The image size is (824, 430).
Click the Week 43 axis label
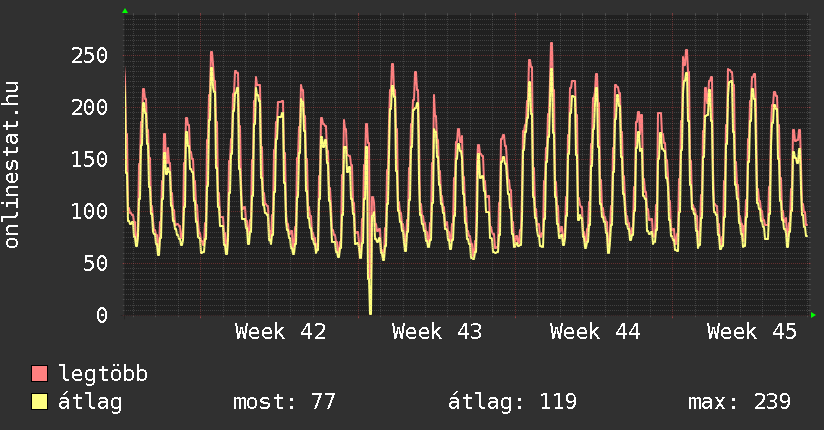[438, 332]
